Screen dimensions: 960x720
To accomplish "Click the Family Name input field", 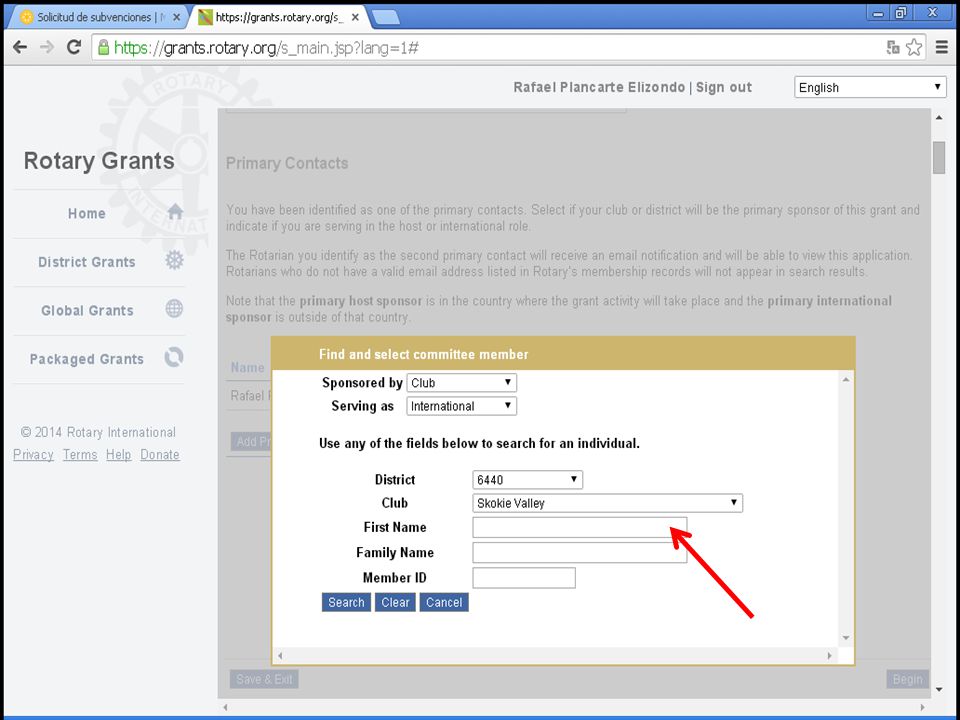I will click(580, 552).
